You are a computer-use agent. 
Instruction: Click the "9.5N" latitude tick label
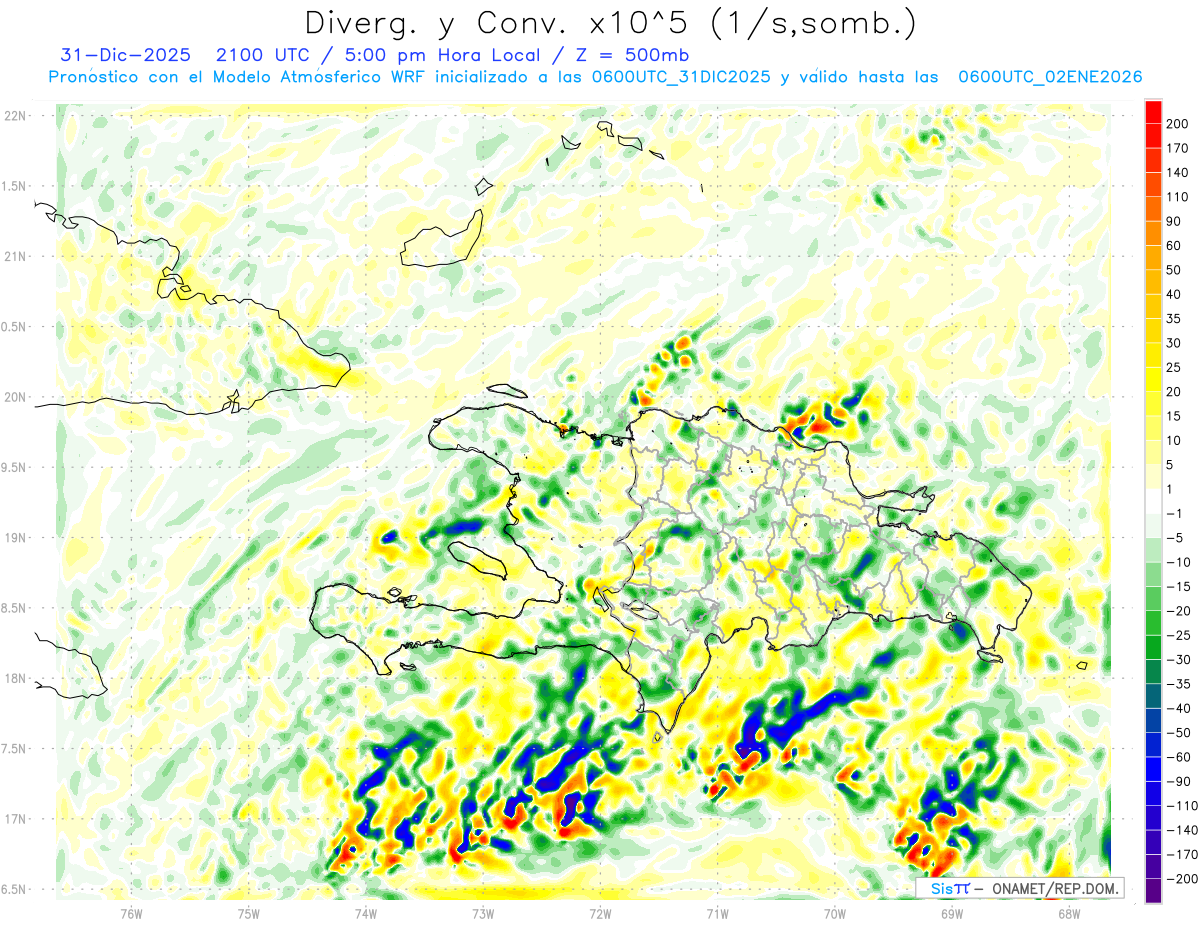(x=15, y=467)
